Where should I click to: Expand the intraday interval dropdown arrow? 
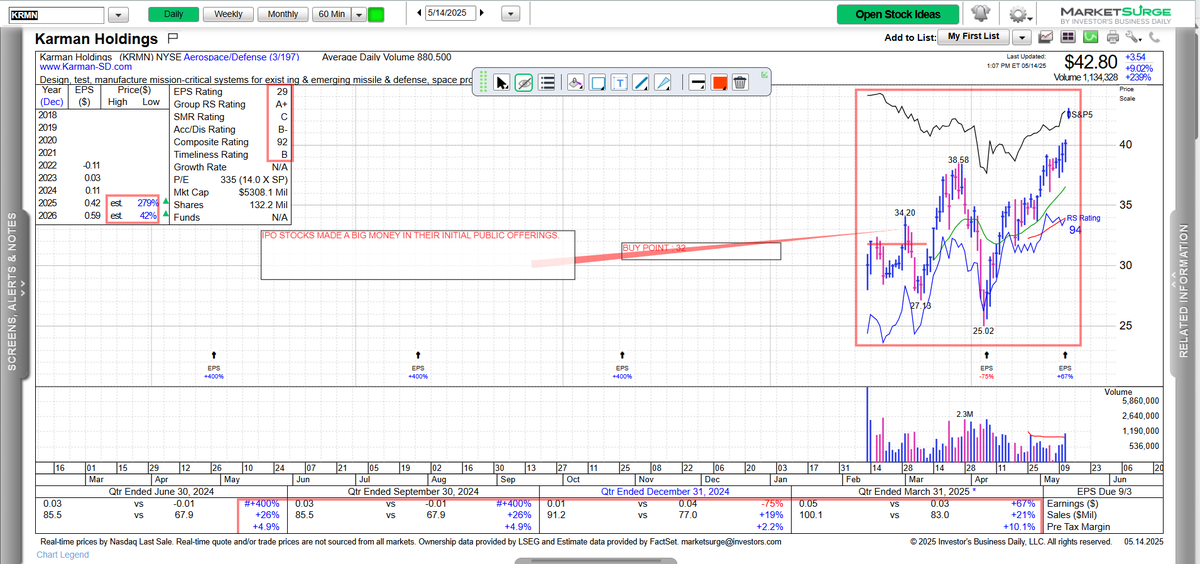(359, 15)
